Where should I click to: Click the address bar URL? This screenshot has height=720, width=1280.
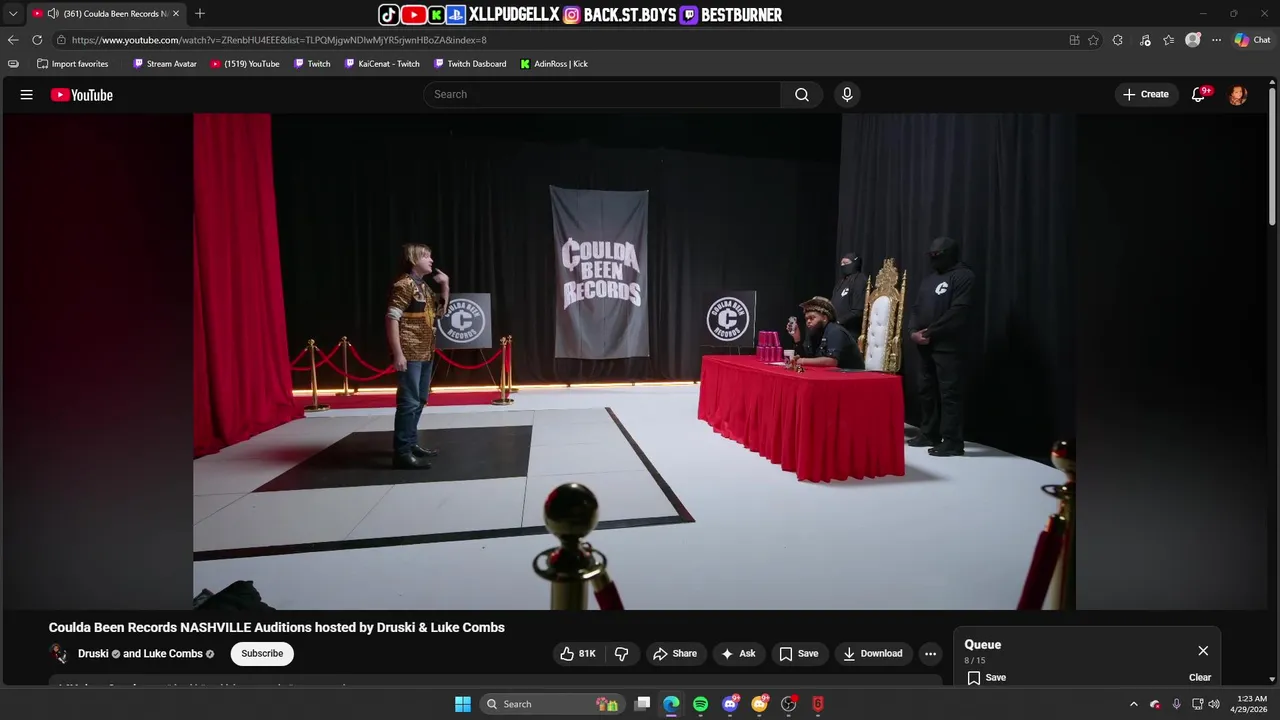click(279, 40)
